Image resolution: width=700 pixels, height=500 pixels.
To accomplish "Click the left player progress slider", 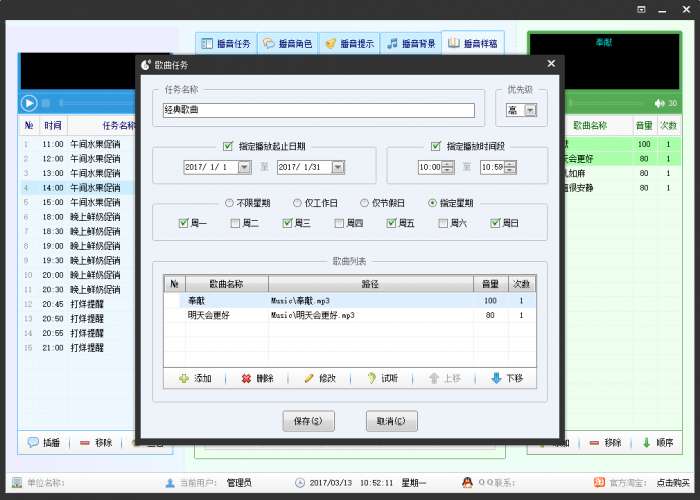I will pyautogui.click(x=96, y=103).
